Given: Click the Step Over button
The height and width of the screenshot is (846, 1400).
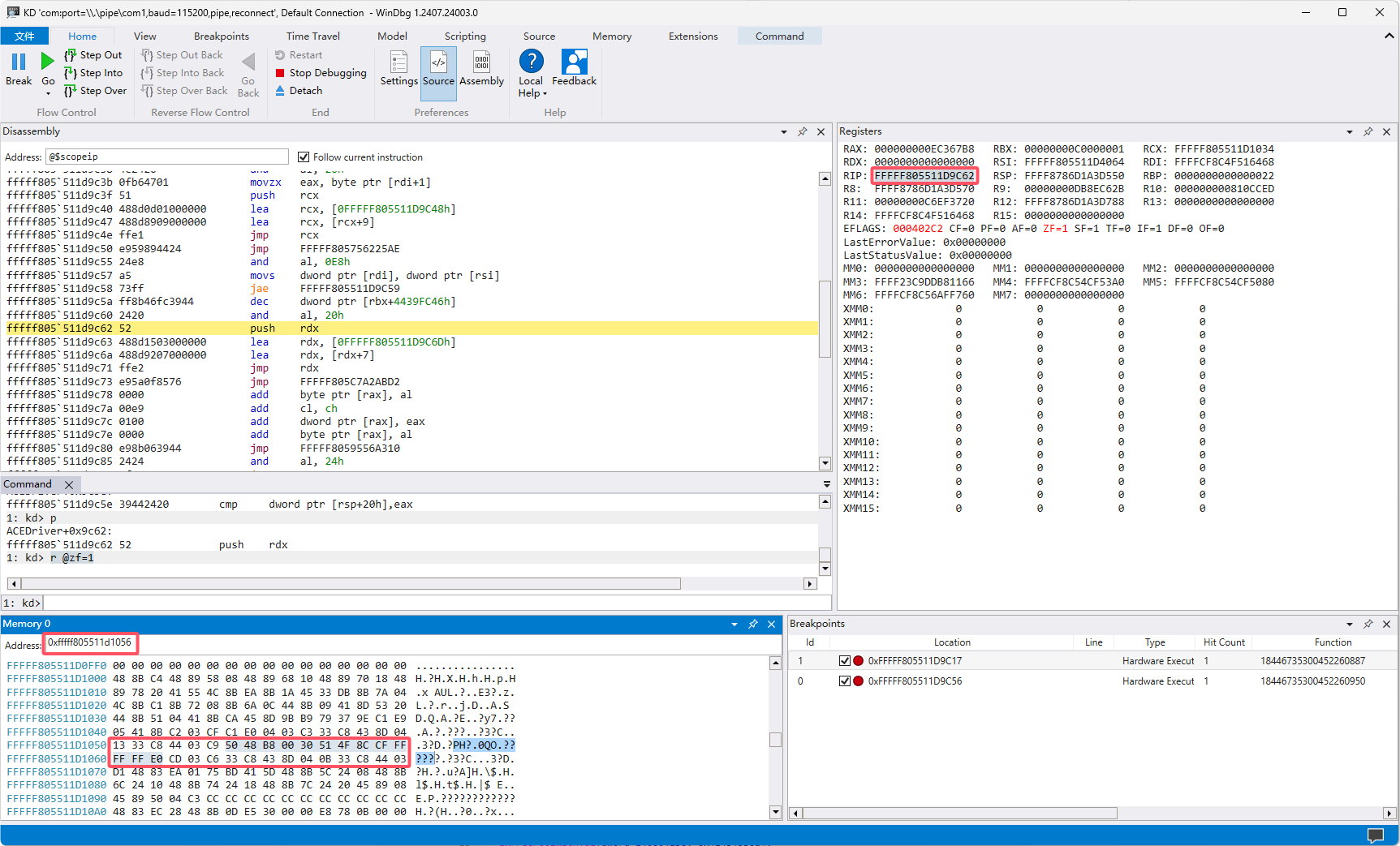Looking at the screenshot, I should [x=96, y=91].
